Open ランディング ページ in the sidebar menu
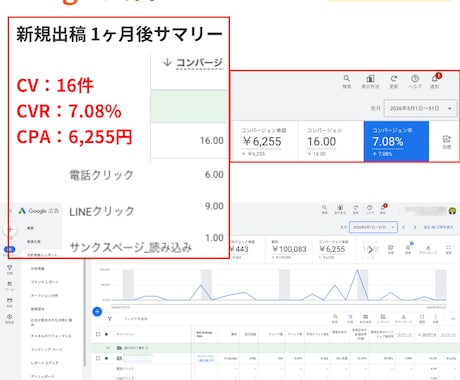The height and width of the screenshot is (380, 460). [46, 349]
